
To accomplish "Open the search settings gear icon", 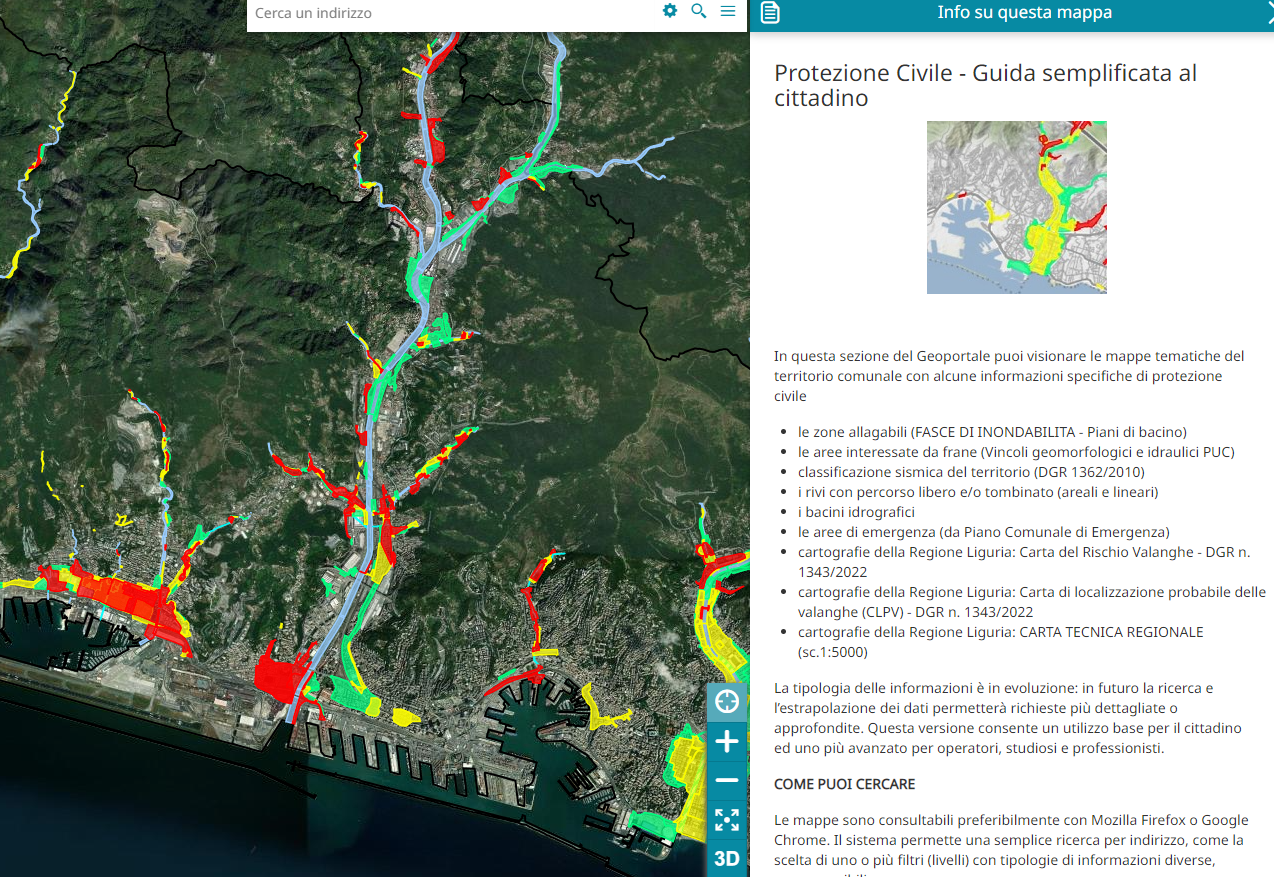I will tap(670, 11).
